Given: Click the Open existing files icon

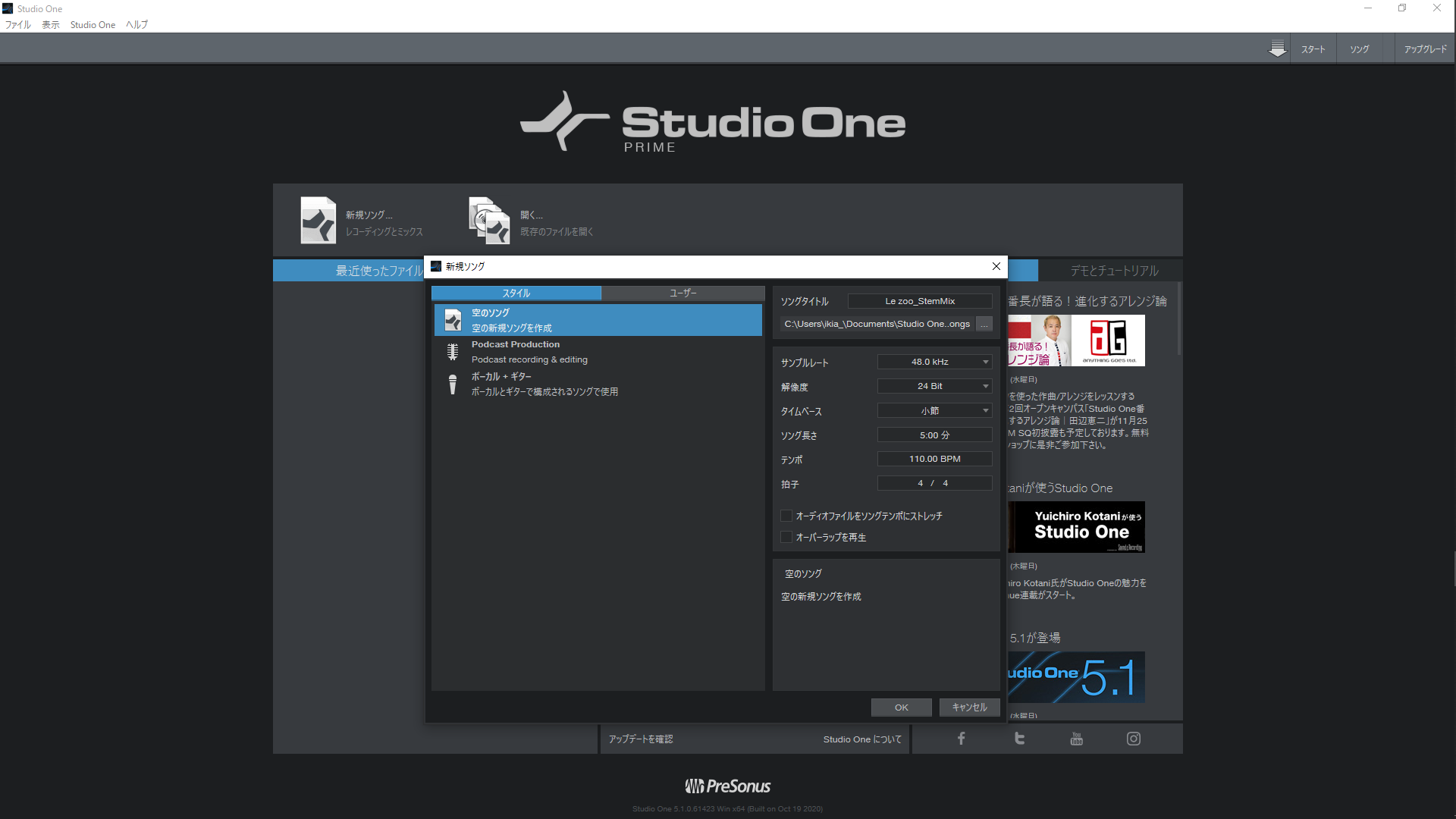Looking at the screenshot, I should pos(489,221).
